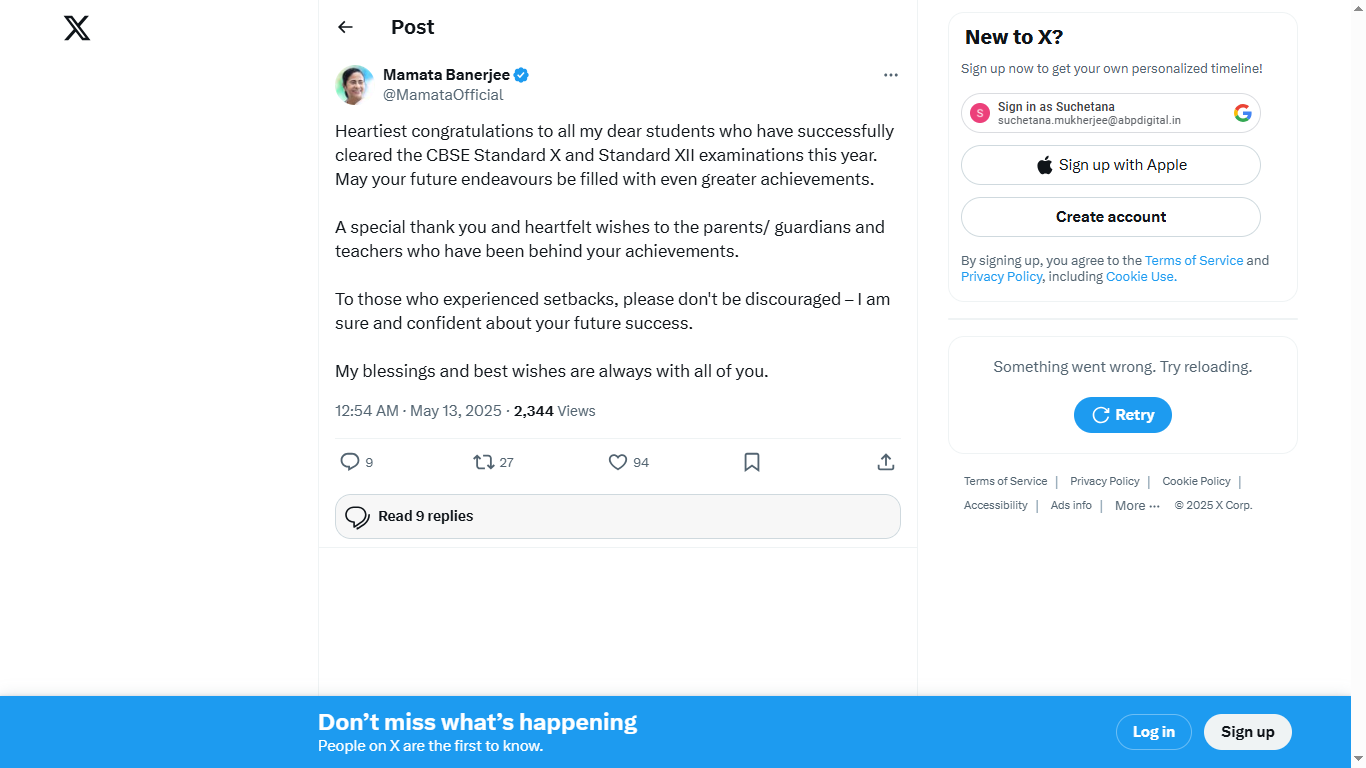Image resolution: width=1366 pixels, height=768 pixels.
Task: Click the reply speech bubble icon
Action: coord(350,462)
